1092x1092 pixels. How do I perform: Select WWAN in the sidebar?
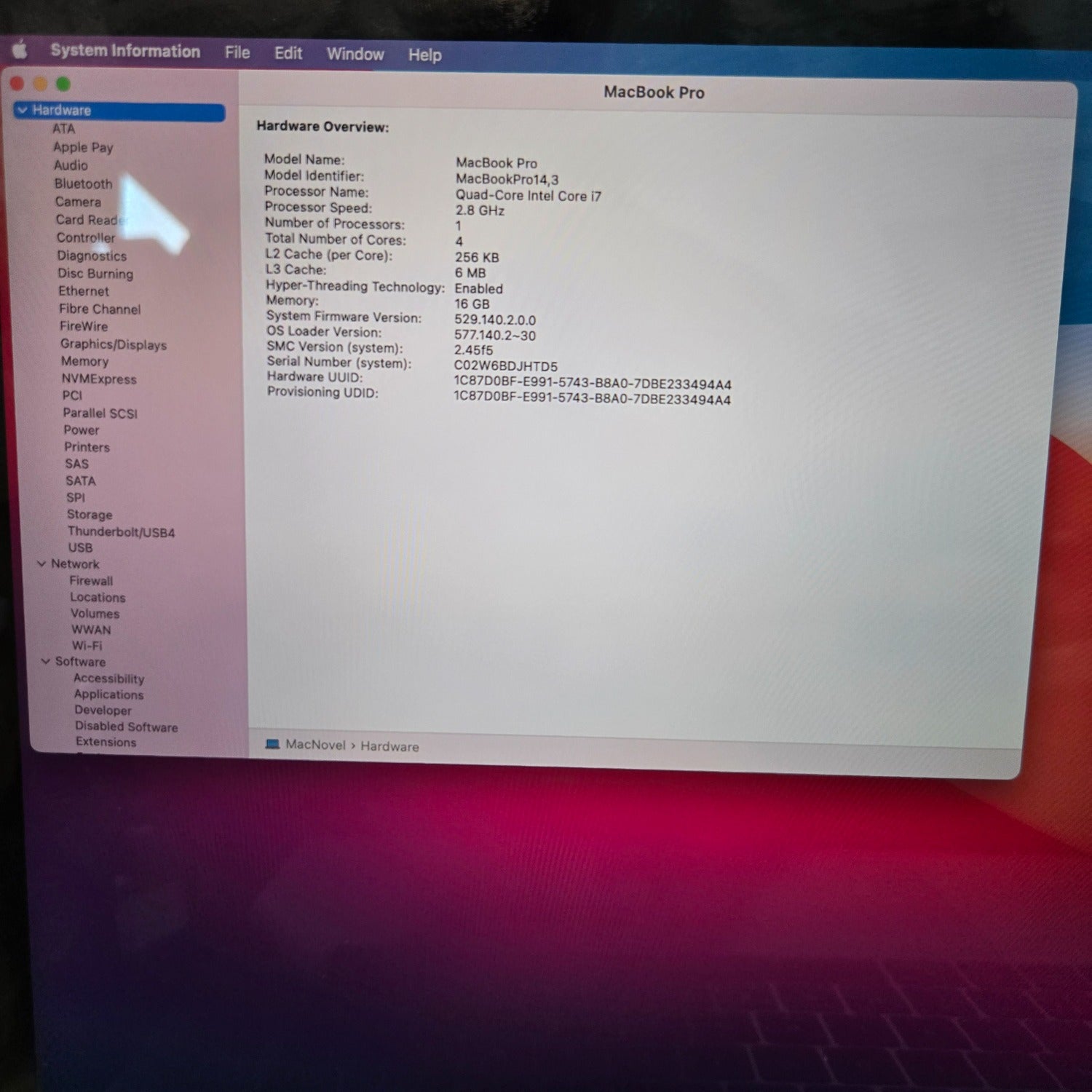[91, 630]
